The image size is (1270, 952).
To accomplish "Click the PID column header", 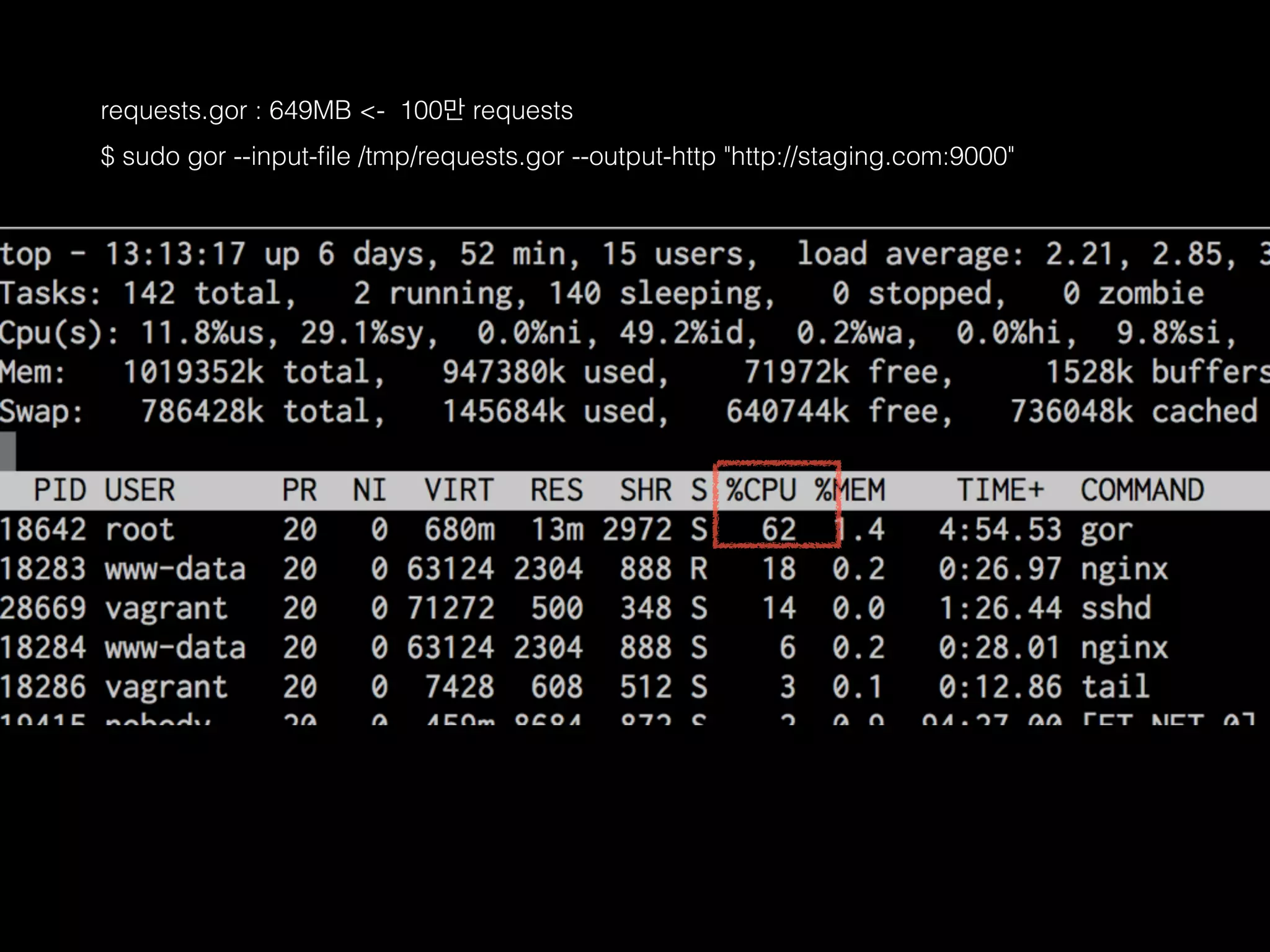I will click(60, 490).
